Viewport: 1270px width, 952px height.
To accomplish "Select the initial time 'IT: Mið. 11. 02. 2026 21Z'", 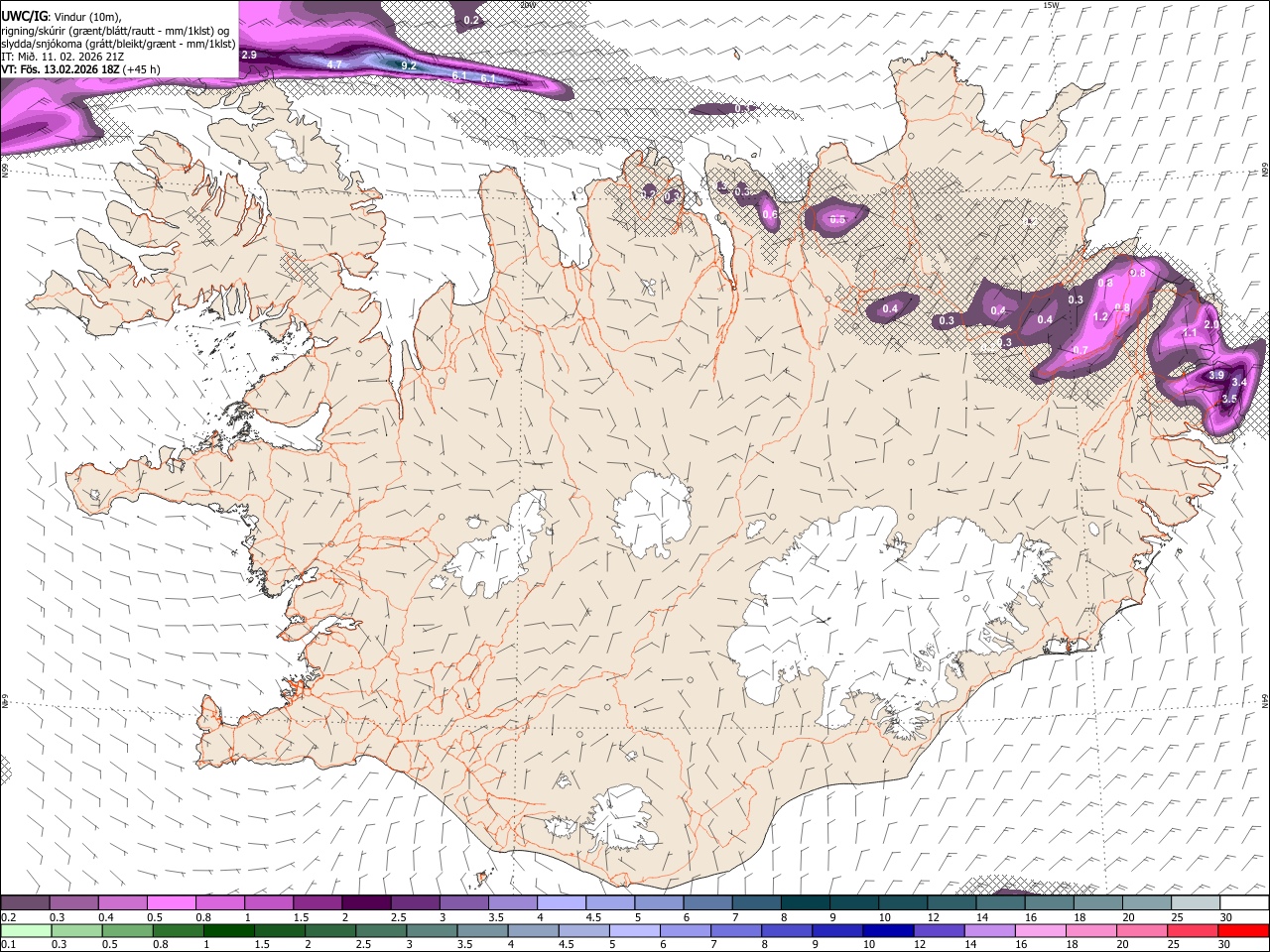I will click(x=62, y=57).
